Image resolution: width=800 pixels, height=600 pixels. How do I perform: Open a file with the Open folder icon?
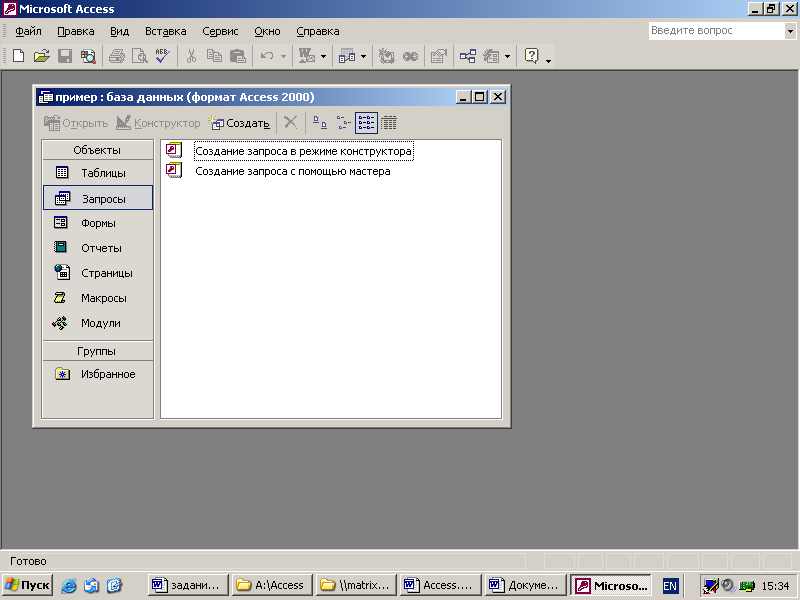[41, 56]
